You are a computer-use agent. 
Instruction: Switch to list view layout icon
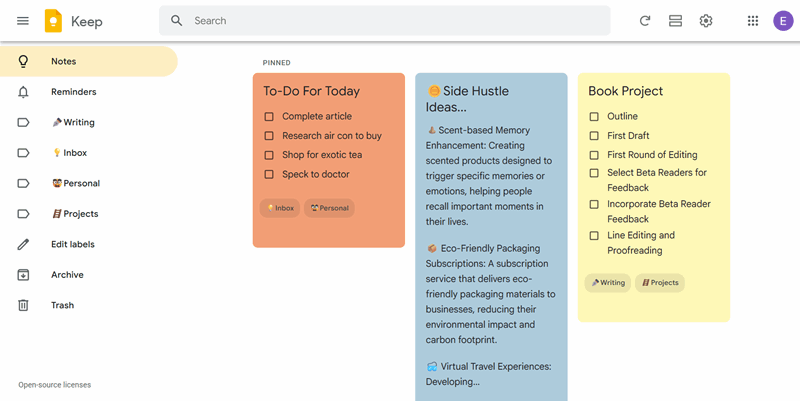tap(675, 21)
